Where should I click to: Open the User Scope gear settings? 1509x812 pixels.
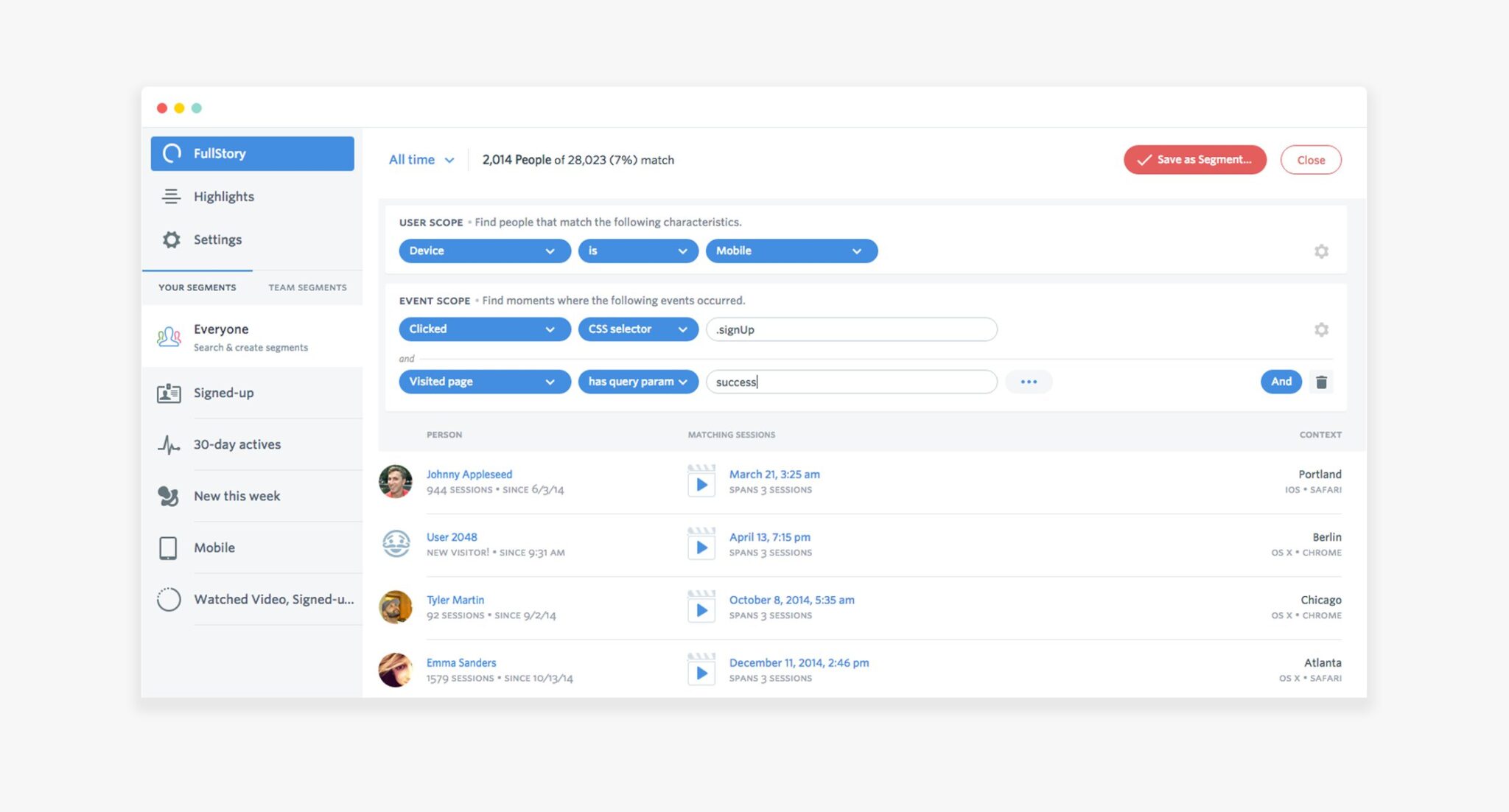tap(1321, 251)
